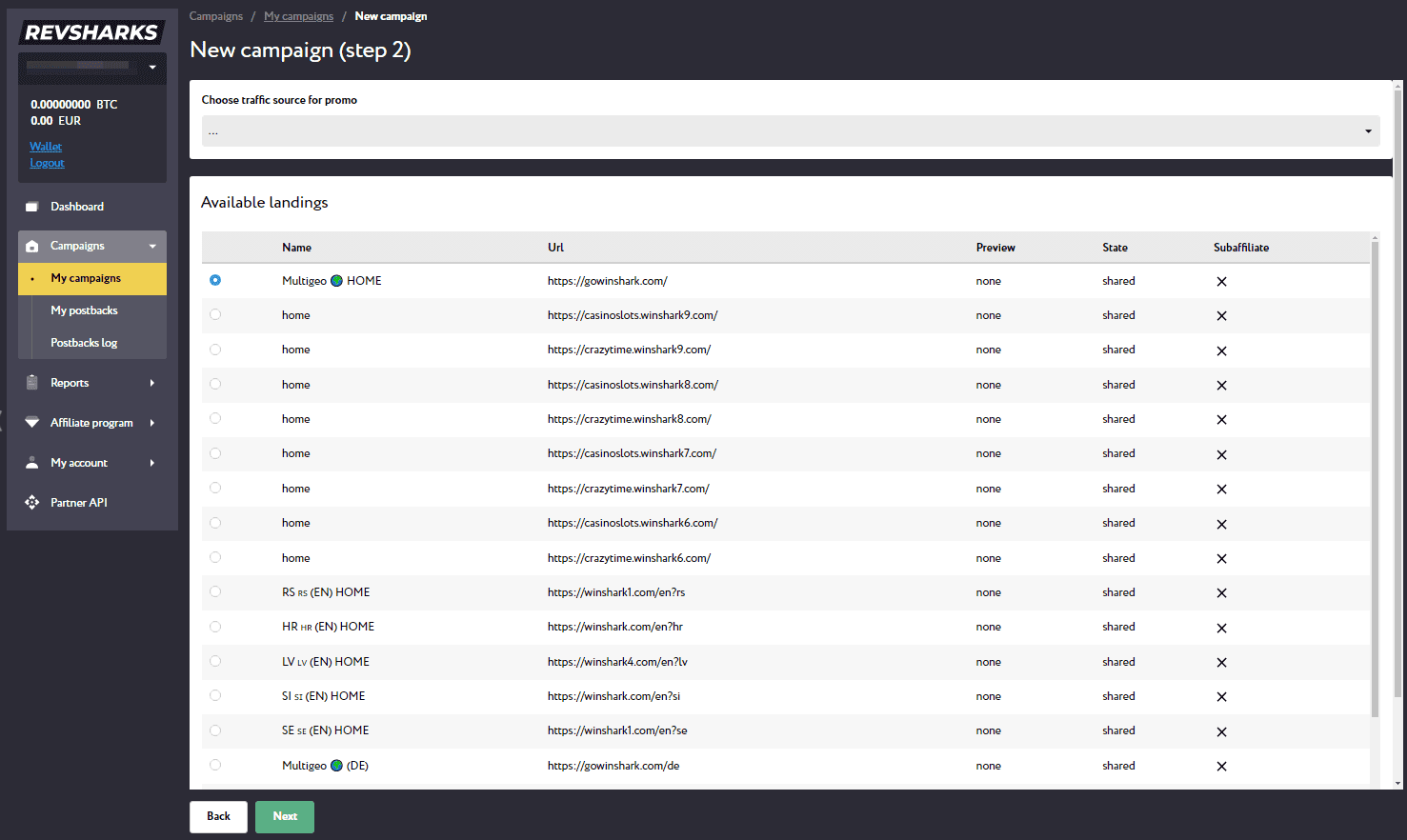Viewport: 1407px width, 840px height.
Task: Click the Url column header
Action: (x=555, y=248)
